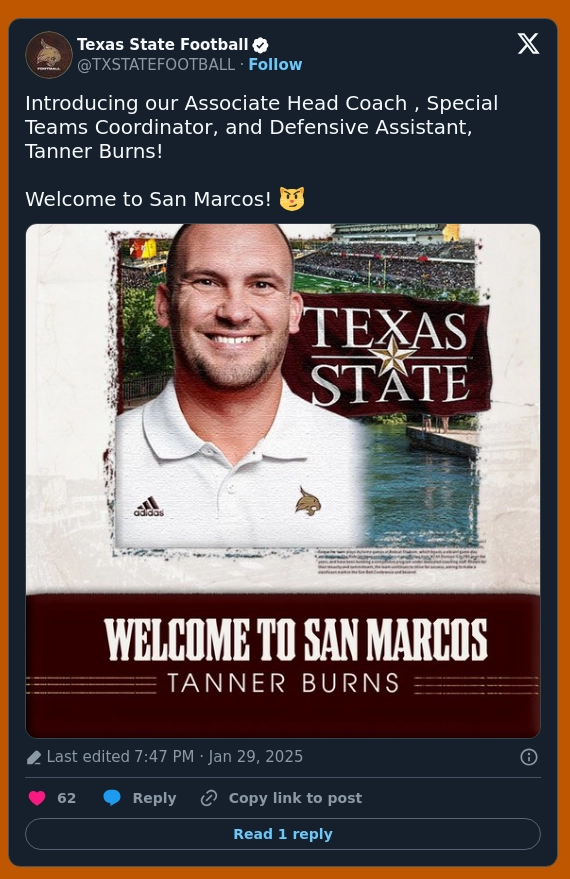
Task: Open the Last edited 7:47 PM timestamp
Action: pyautogui.click(x=175, y=757)
